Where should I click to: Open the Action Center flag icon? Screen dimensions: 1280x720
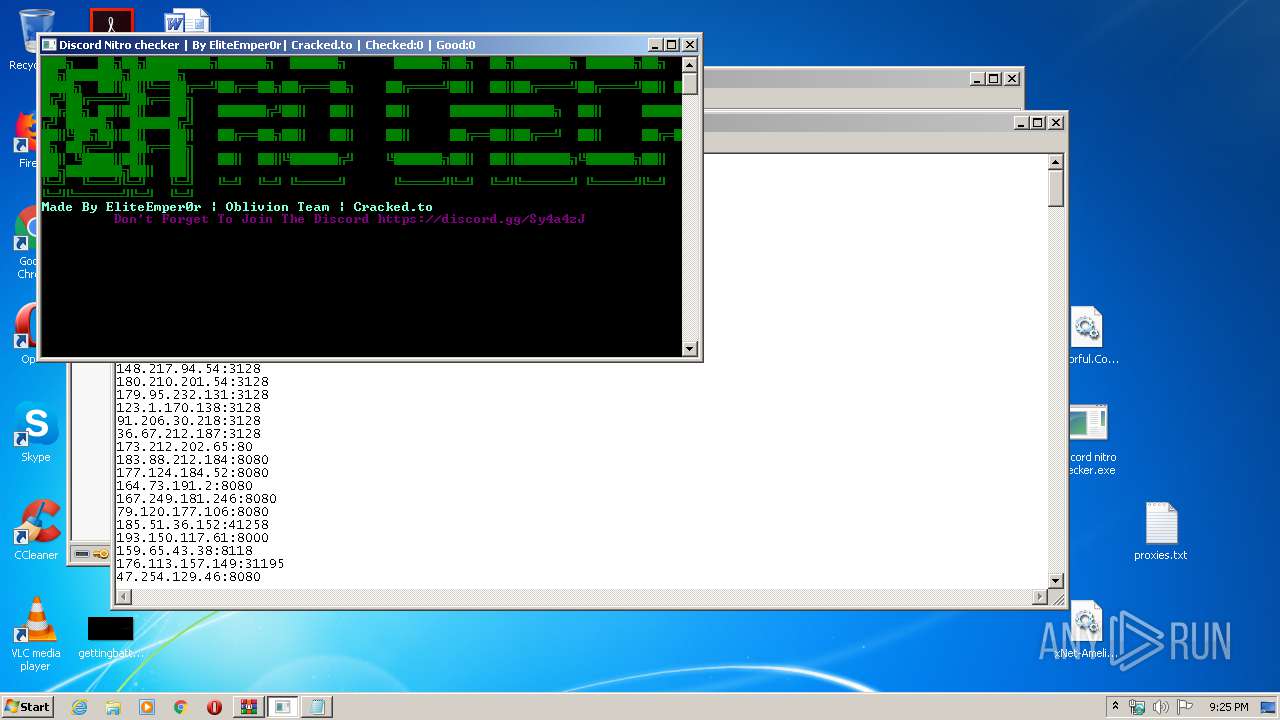[1185, 707]
